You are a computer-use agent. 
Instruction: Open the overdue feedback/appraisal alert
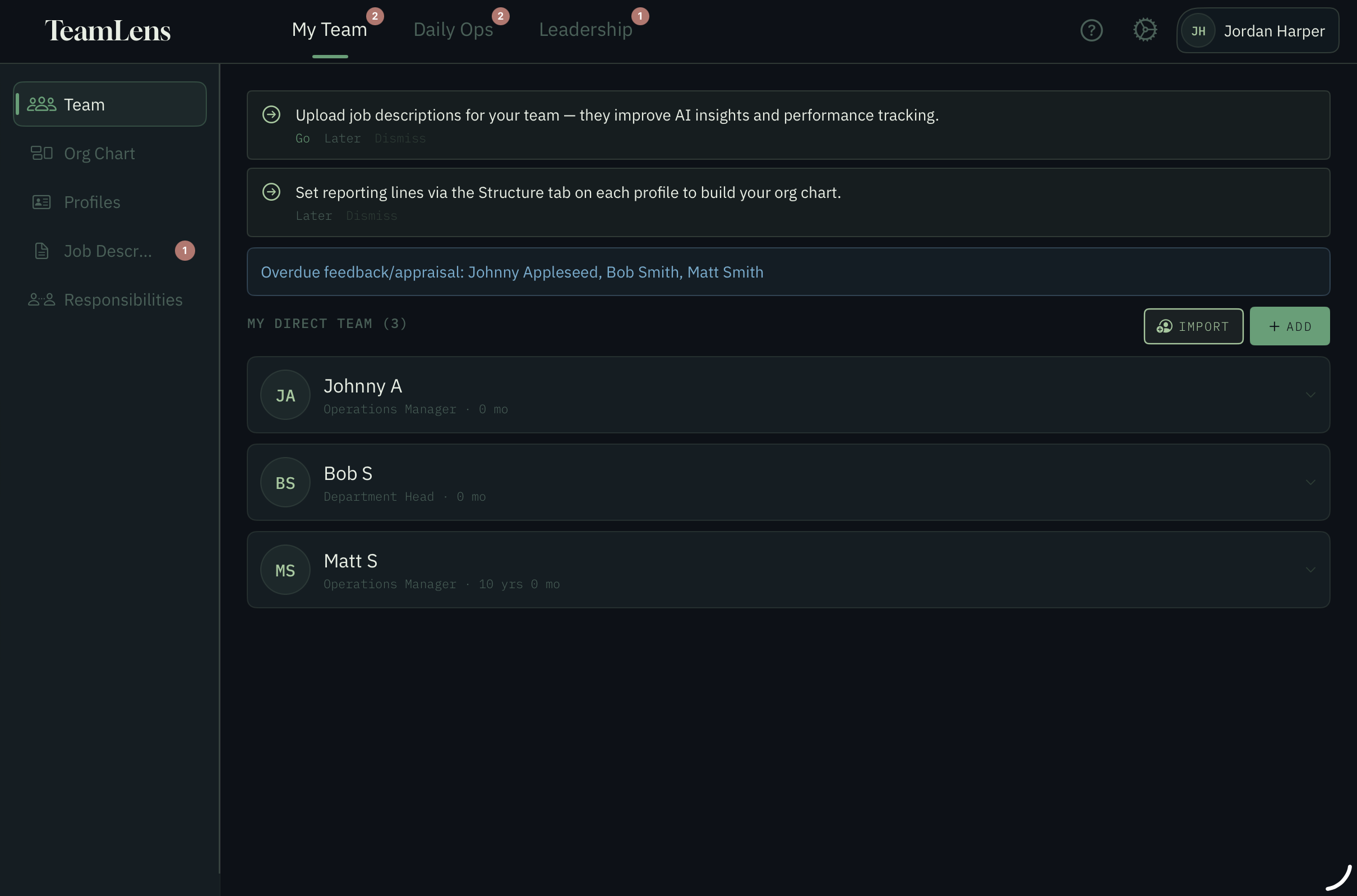coord(788,272)
